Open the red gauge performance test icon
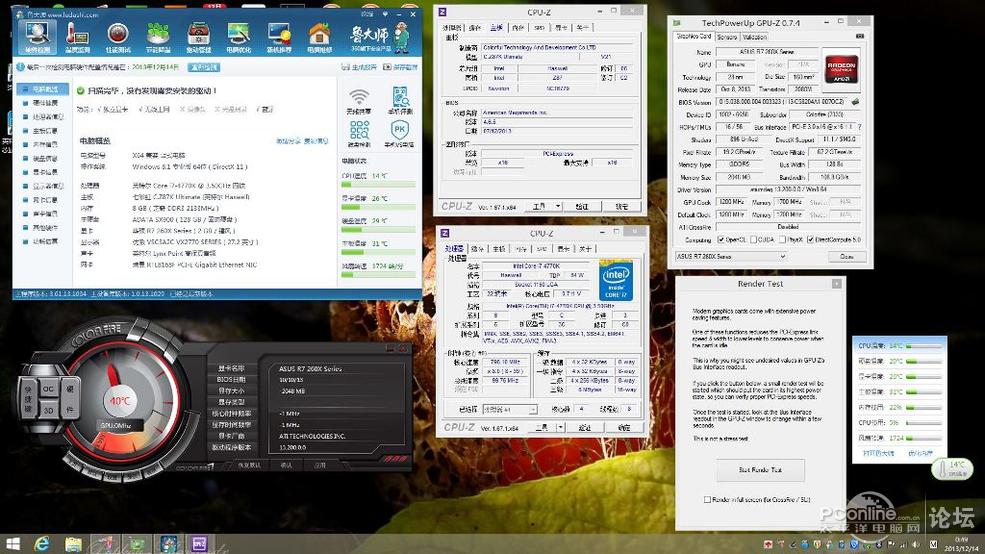Viewport: 985px width, 554px height. pos(117,36)
